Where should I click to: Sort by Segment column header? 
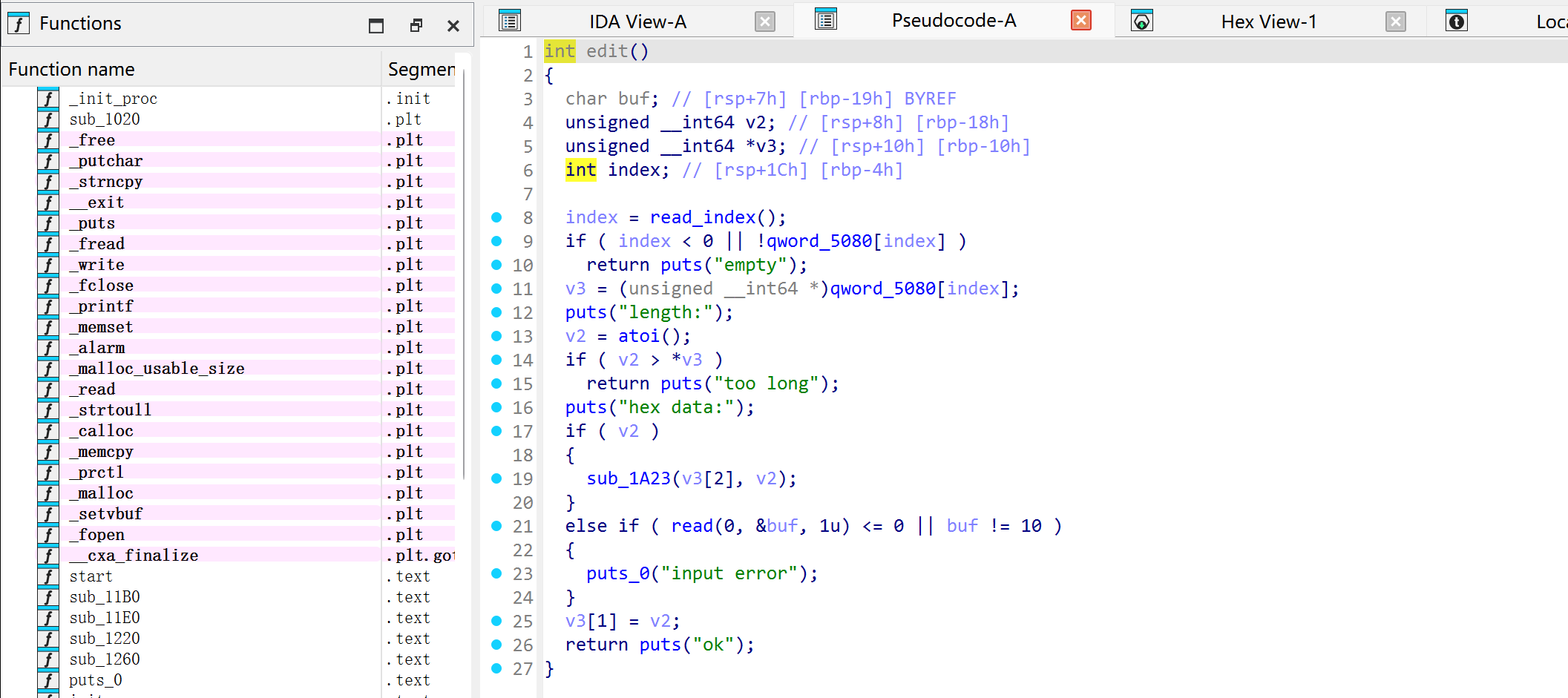421,69
